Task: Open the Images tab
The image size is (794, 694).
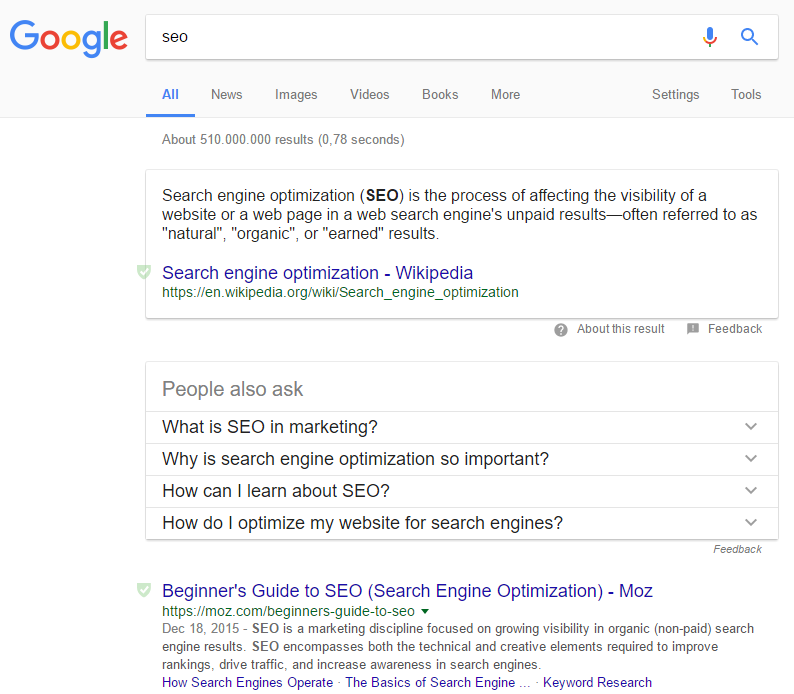Action: (296, 95)
